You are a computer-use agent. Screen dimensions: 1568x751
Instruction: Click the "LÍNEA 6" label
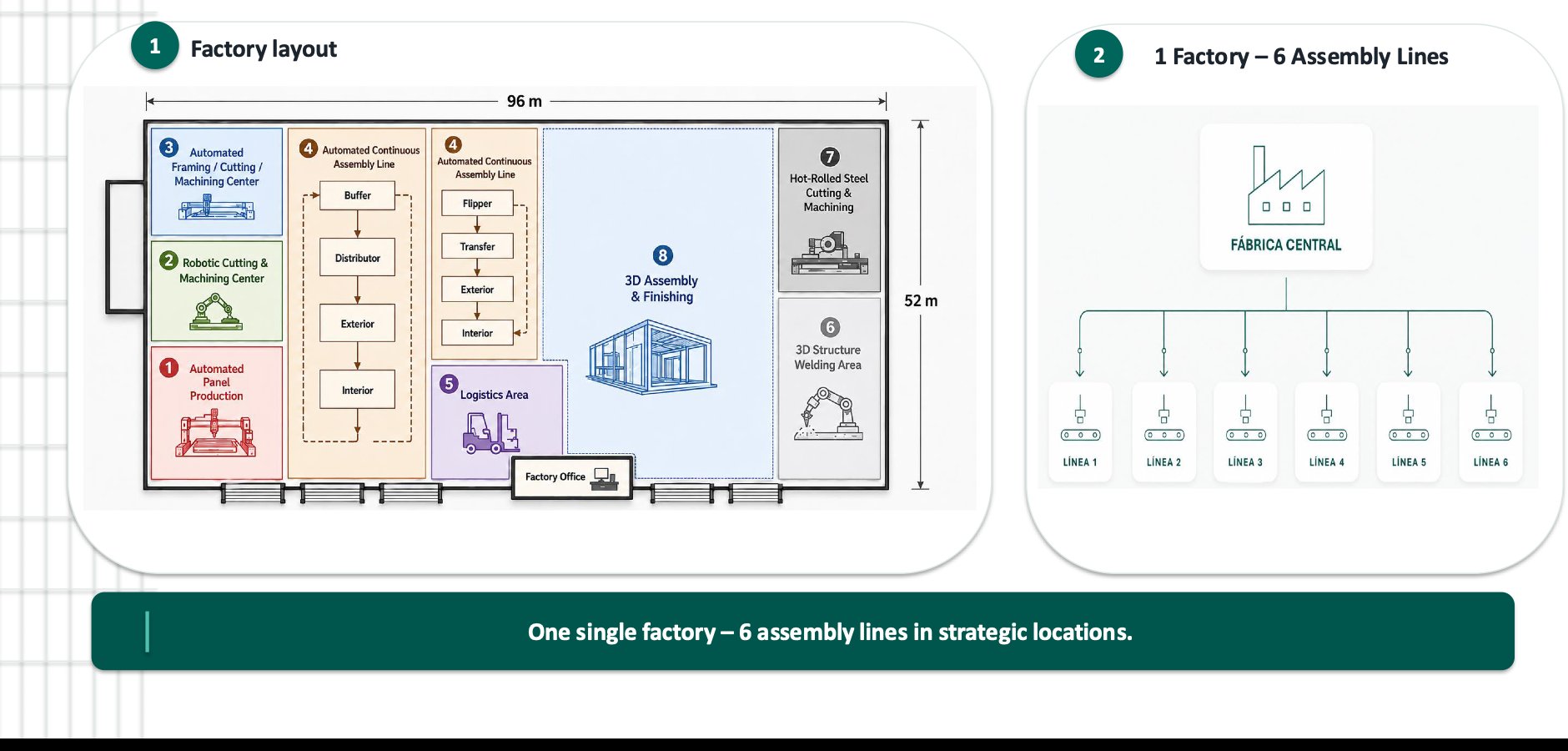[x=1490, y=462]
